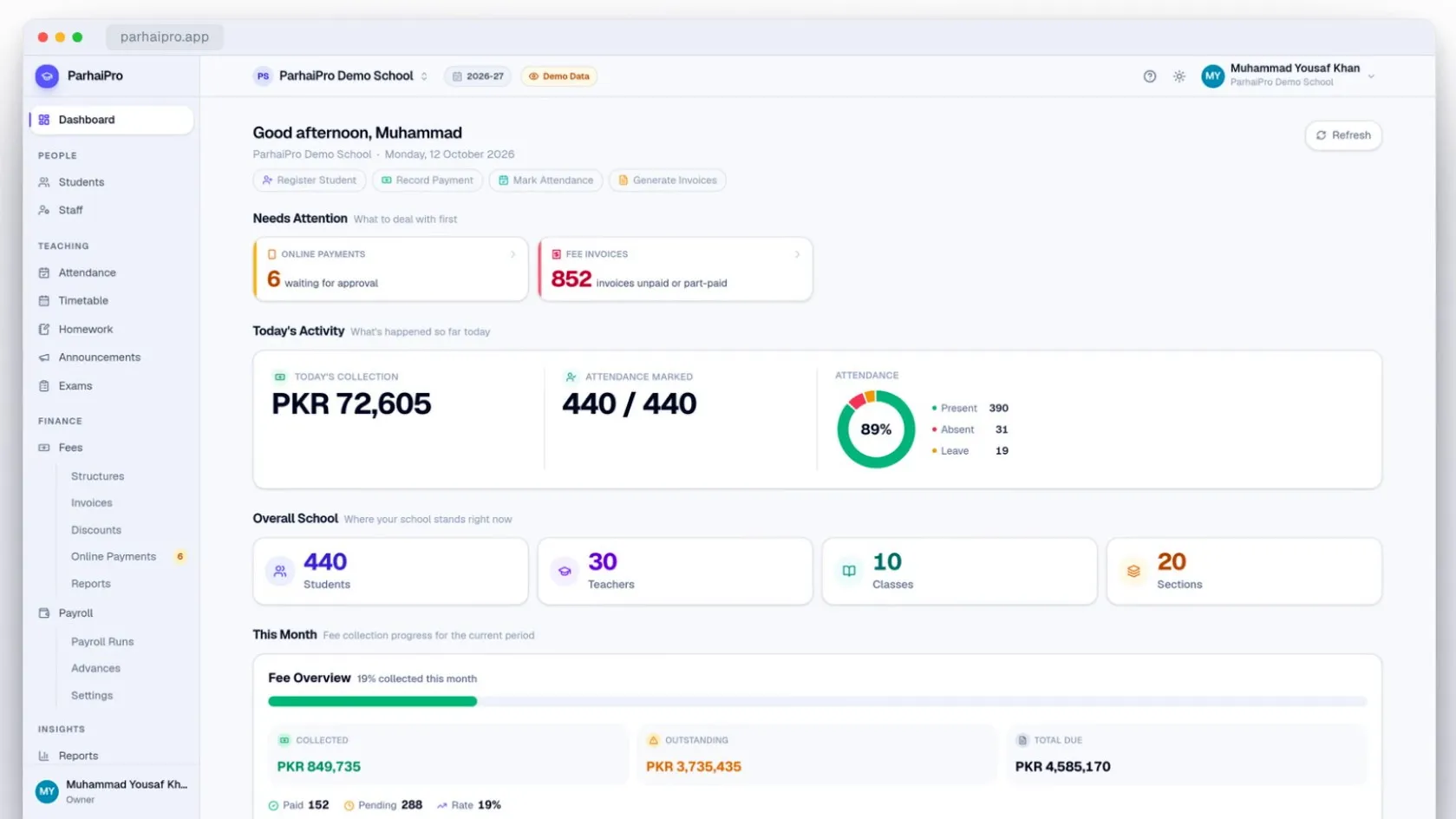Viewport: 1456px width, 819px height.
Task: Click the Record Payment shortcut
Action: click(x=428, y=180)
